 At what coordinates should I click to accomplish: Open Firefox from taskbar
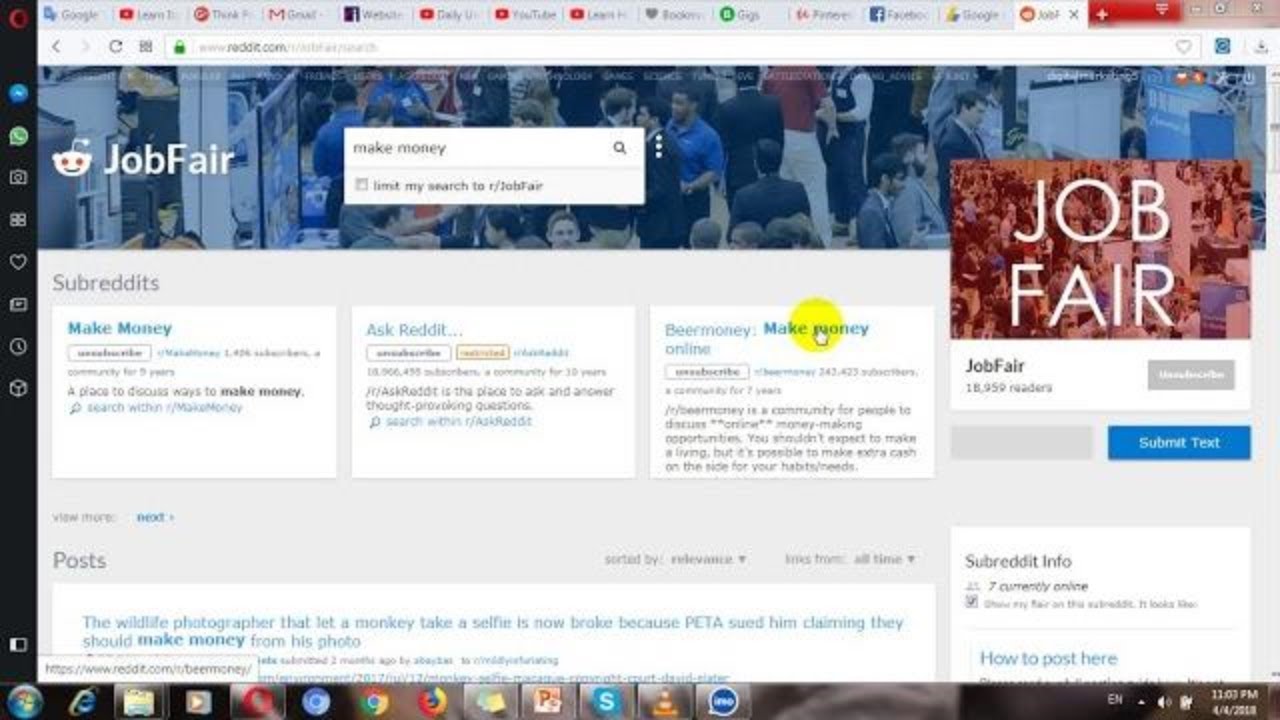(433, 703)
